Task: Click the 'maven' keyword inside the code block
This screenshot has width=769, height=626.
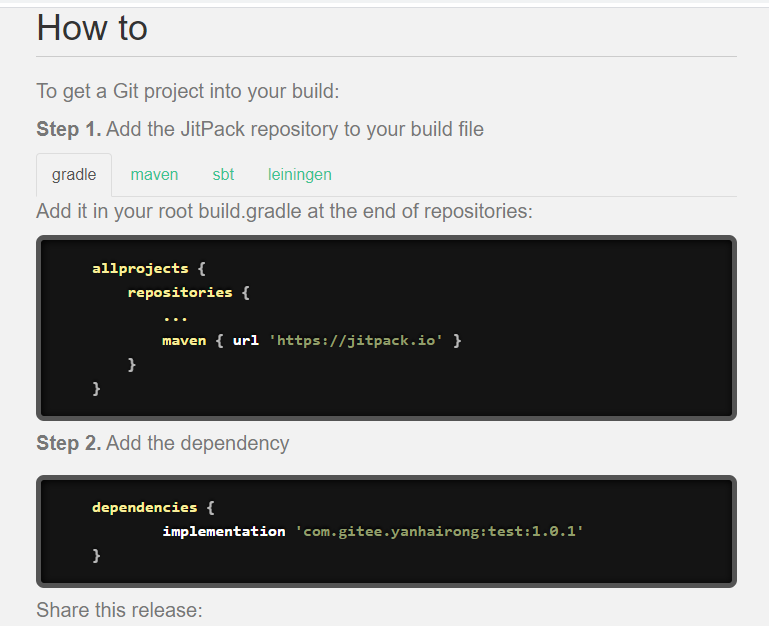Action: [184, 340]
